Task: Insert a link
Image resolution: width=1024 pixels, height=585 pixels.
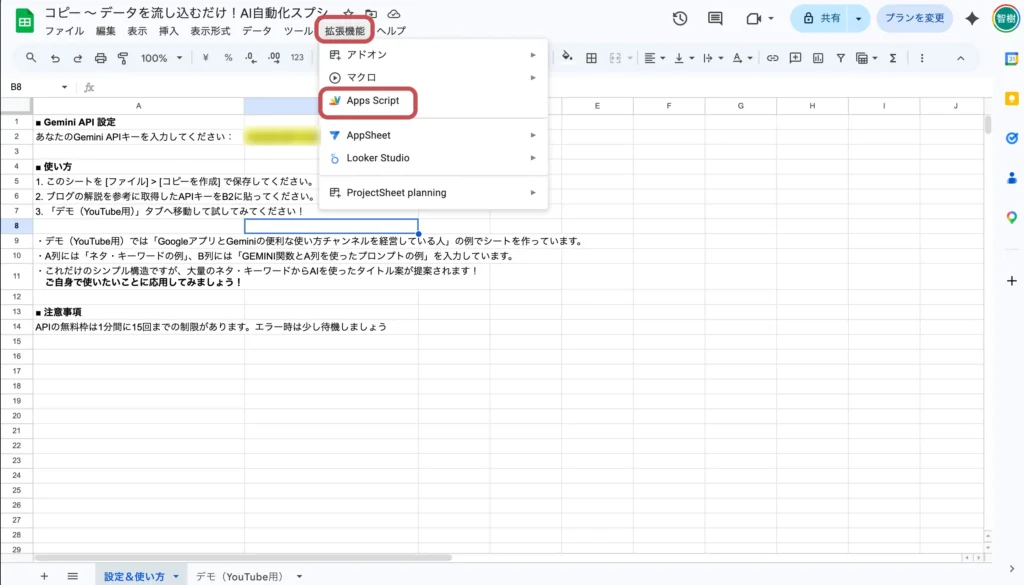Action: click(x=772, y=58)
